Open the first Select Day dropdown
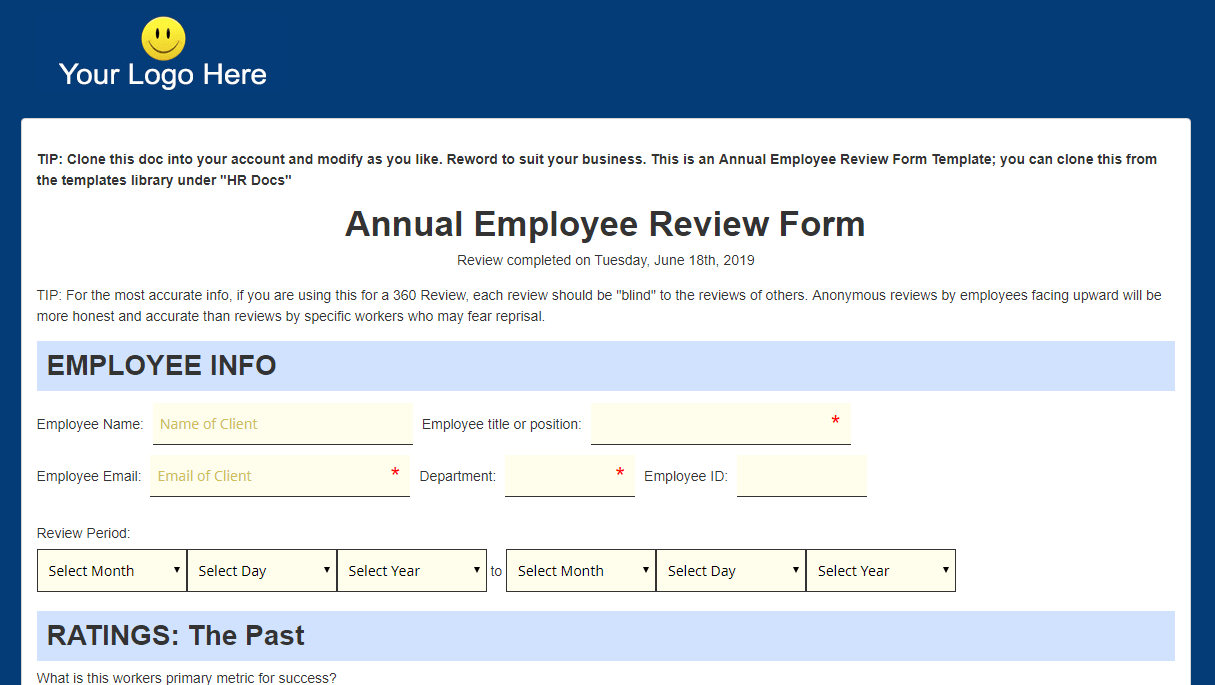The width and height of the screenshot is (1215, 685). 261,570
